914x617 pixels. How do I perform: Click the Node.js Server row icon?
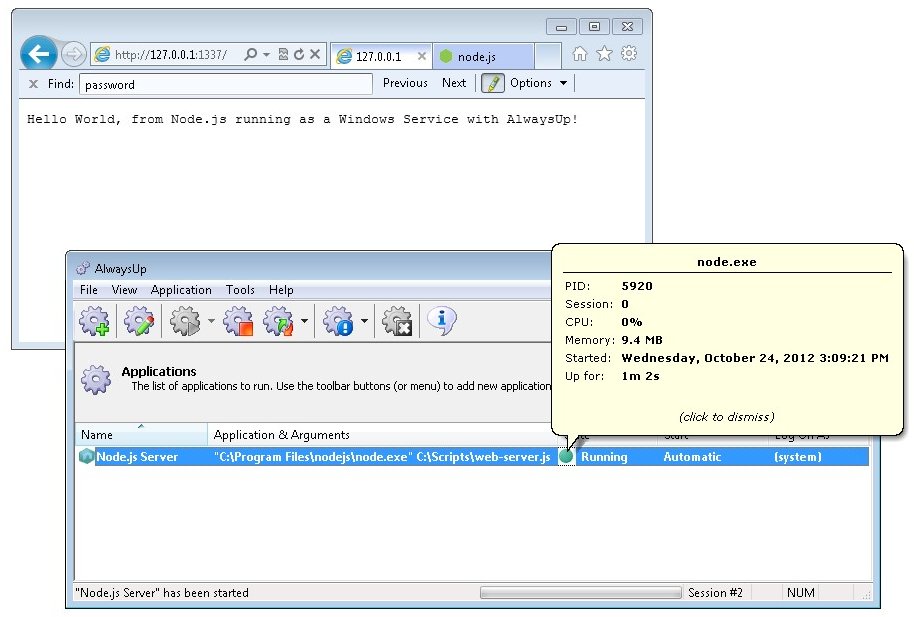(86, 457)
